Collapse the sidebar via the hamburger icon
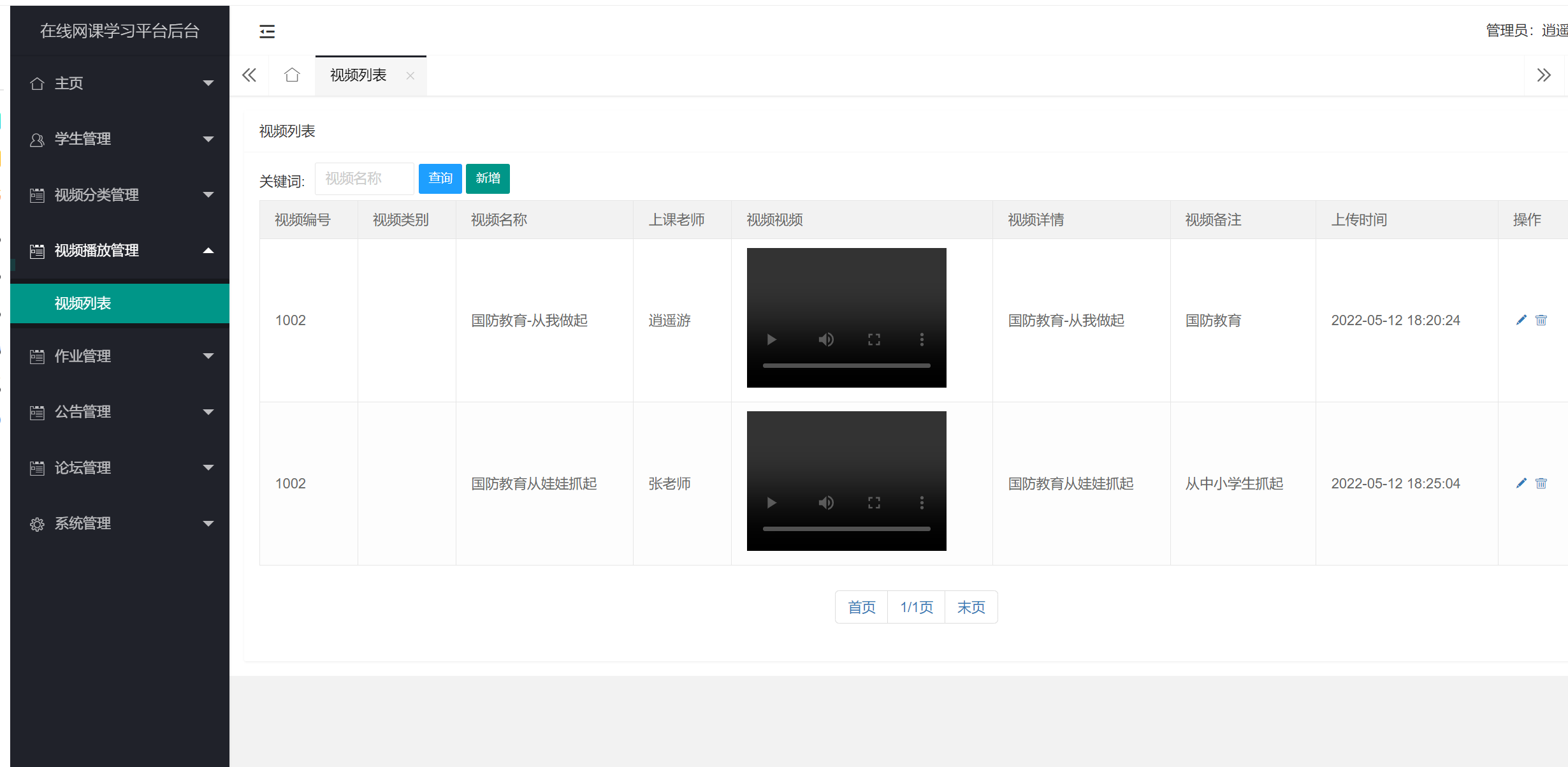This screenshot has height=767, width=1568. click(x=267, y=31)
